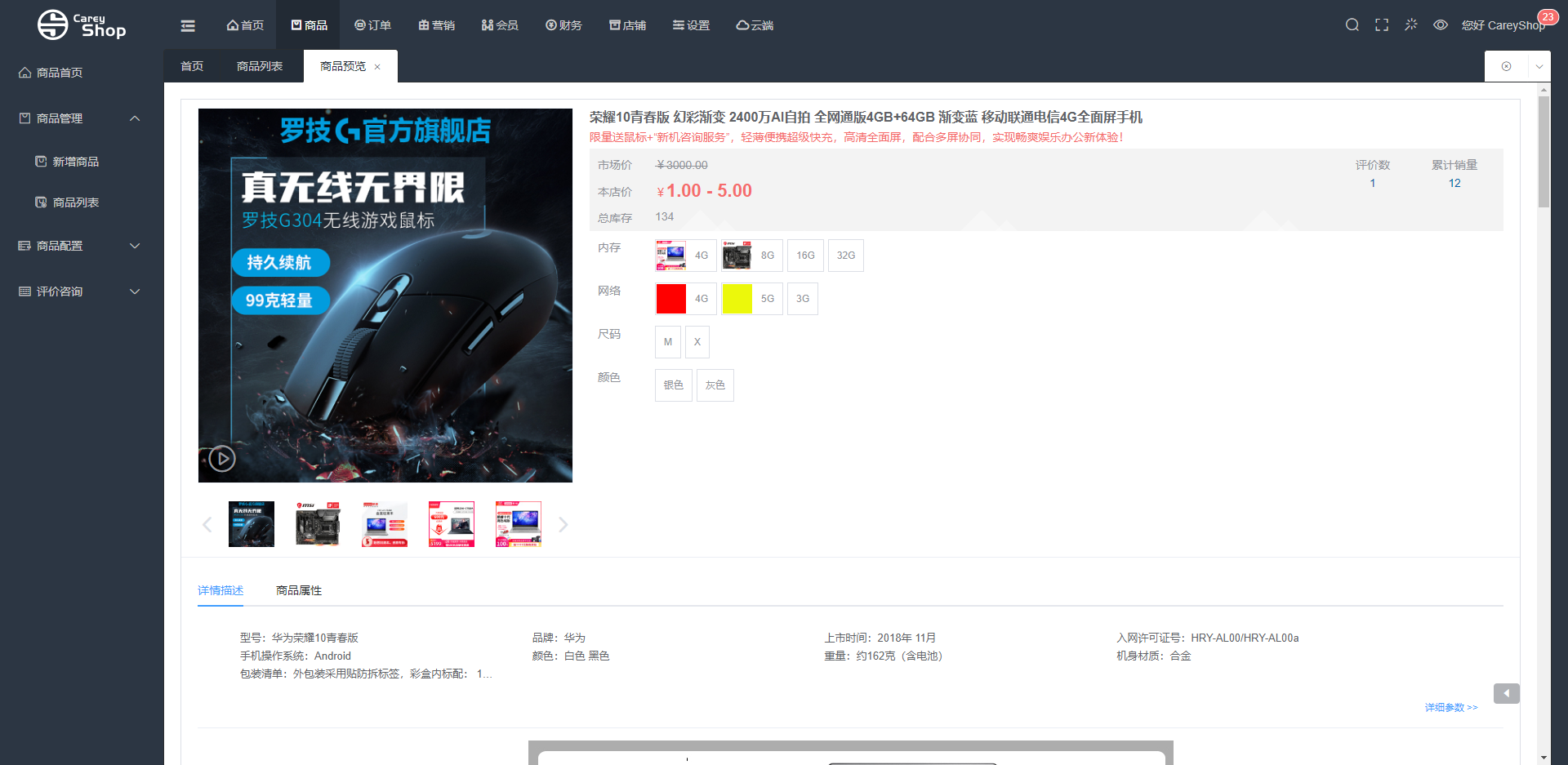
Task: Select yellow 5G network option
Action: pyautogui.click(x=752, y=299)
